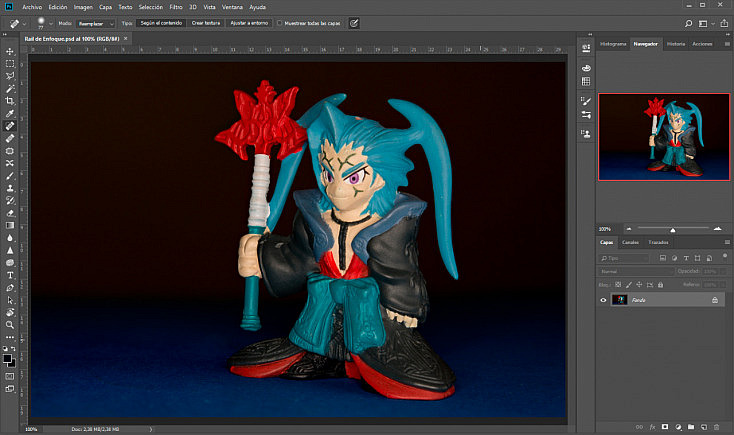Select the Horizontal Type tool
The image size is (734, 435).
click(x=10, y=275)
